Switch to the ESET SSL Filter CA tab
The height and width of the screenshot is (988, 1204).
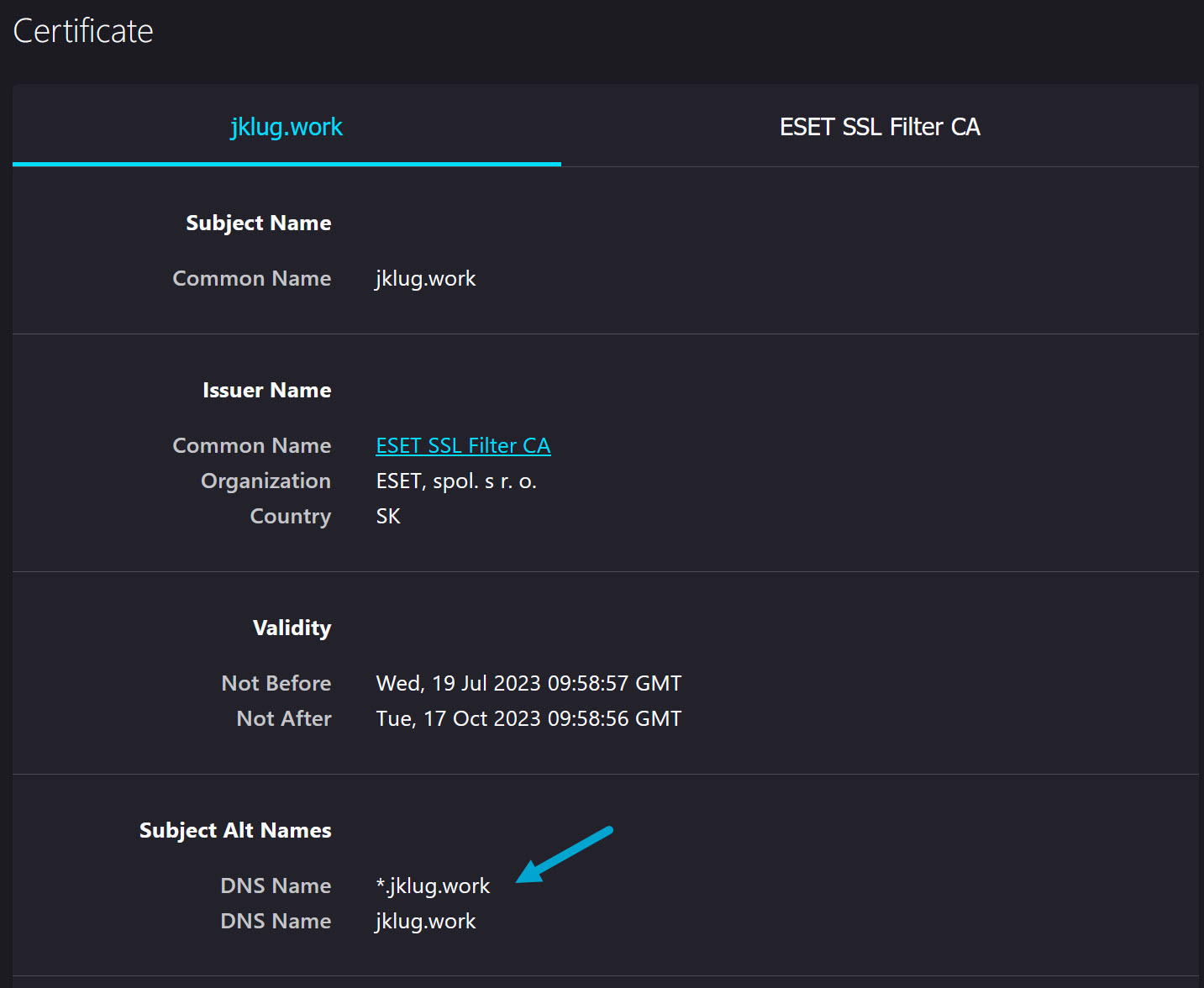click(880, 126)
